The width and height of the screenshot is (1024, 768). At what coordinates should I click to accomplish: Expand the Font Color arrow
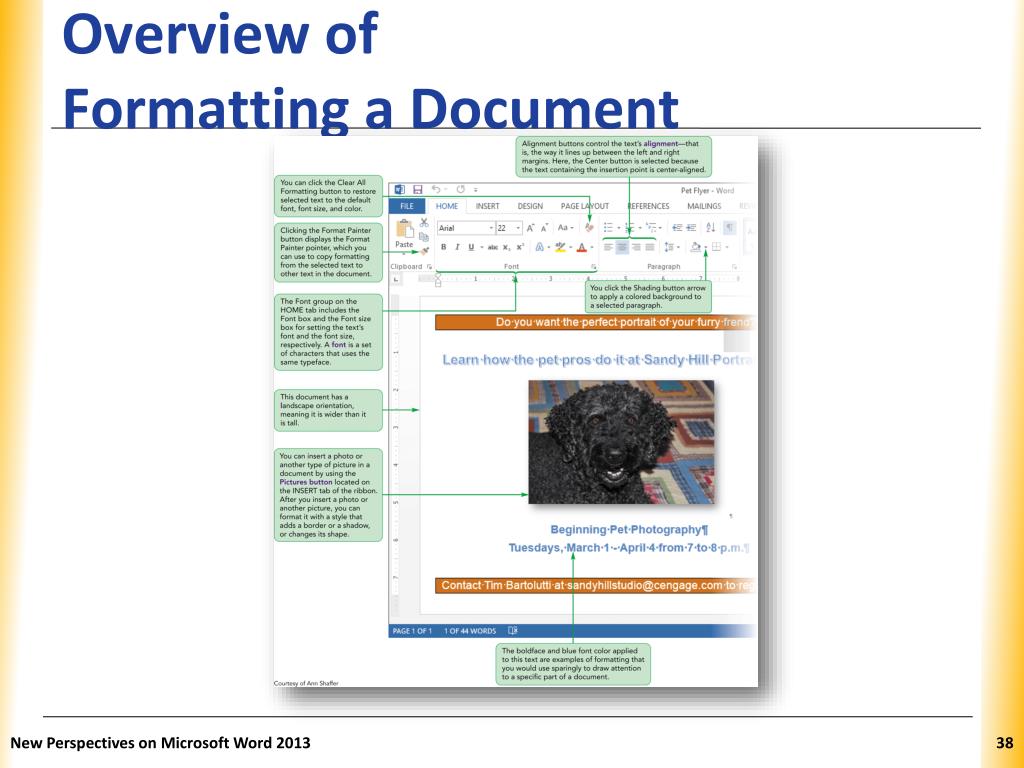pyautogui.click(x=592, y=247)
